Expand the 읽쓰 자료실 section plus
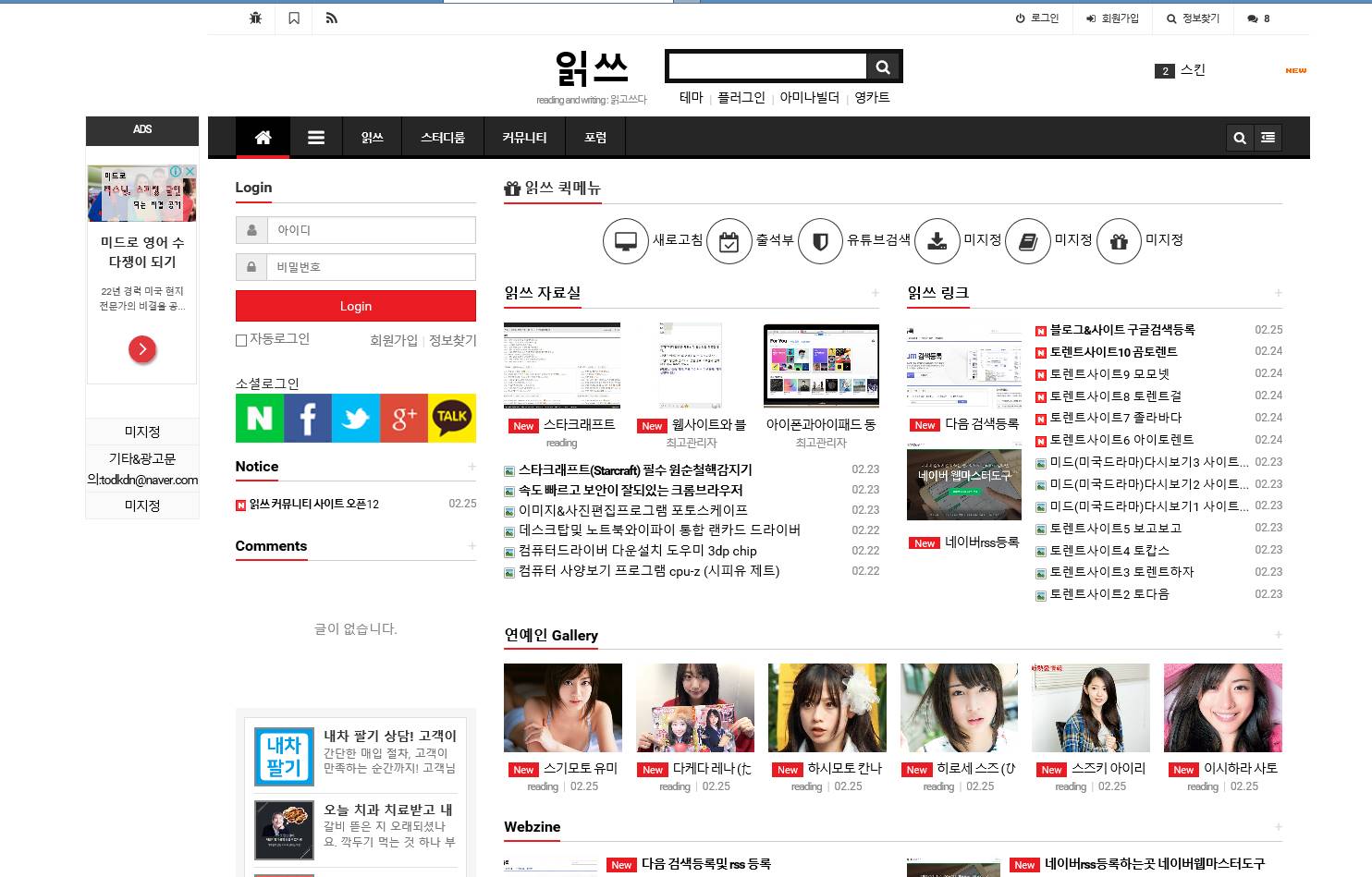 tap(875, 293)
